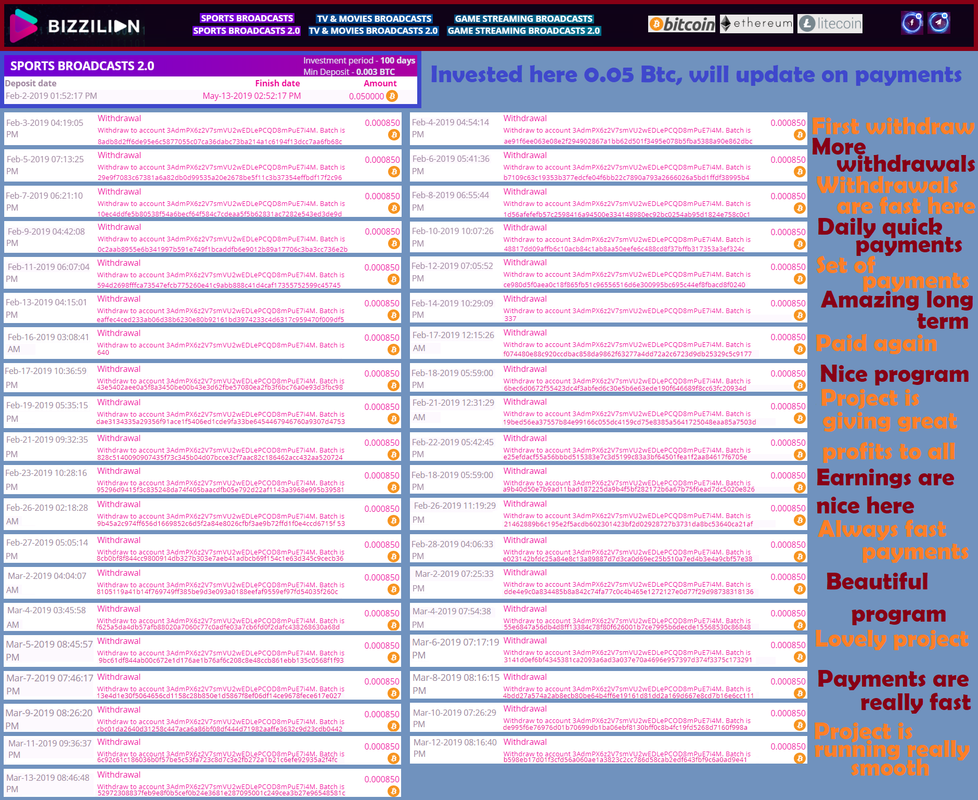Image resolution: width=978 pixels, height=800 pixels.
Task: Open Sports Broadcasts menu item
Action: (247, 18)
